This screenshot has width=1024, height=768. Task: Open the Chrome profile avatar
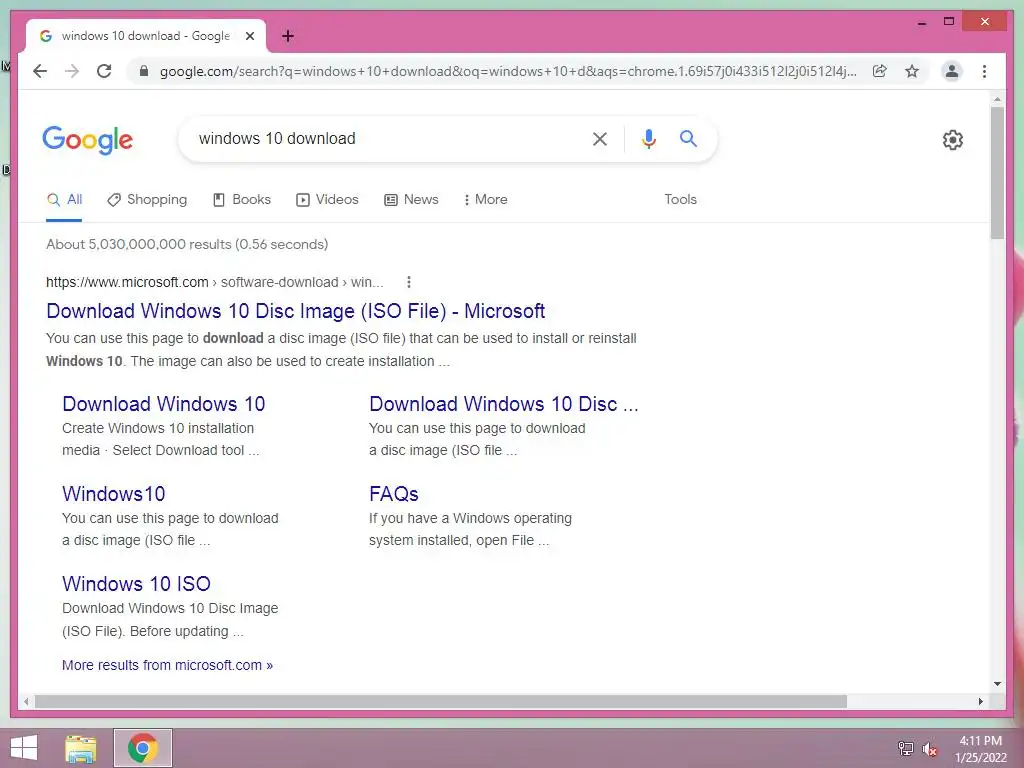(952, 71)
